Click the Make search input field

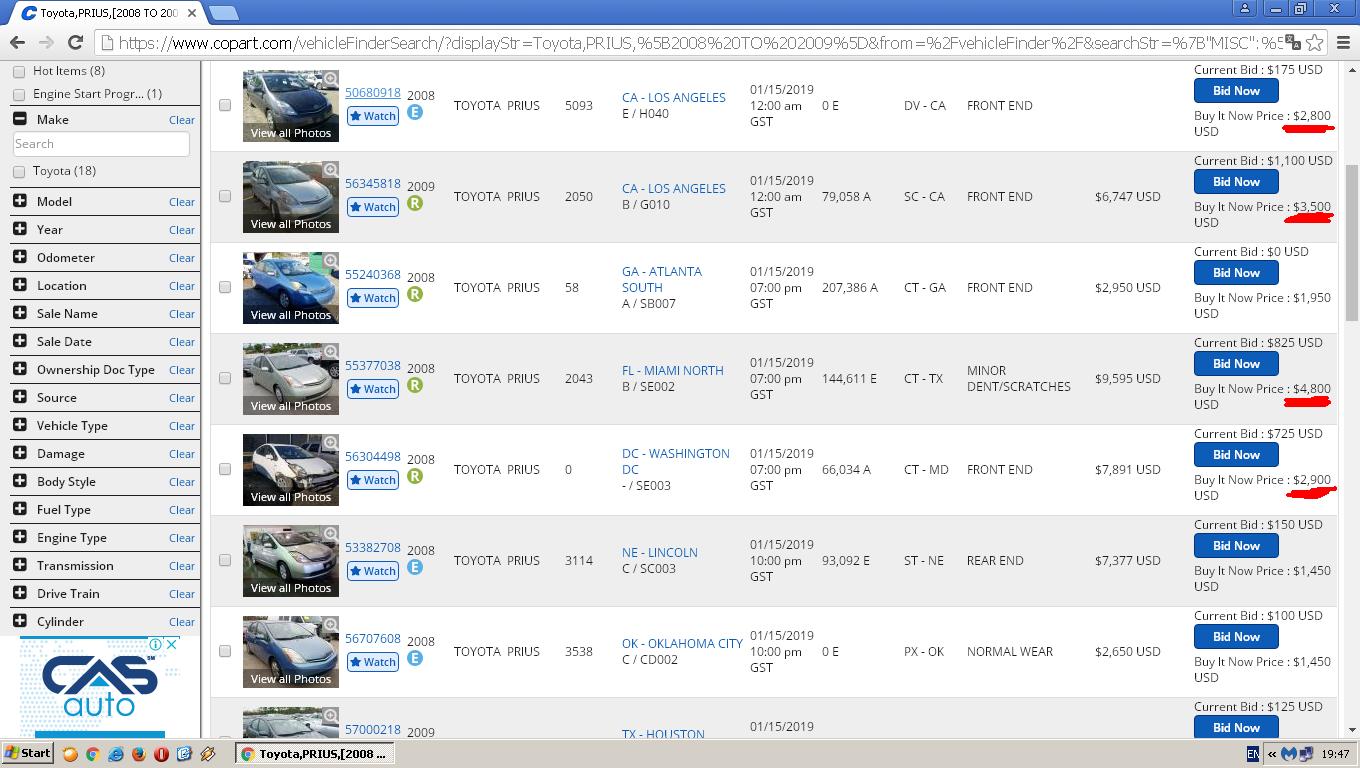tap(101, 144)
